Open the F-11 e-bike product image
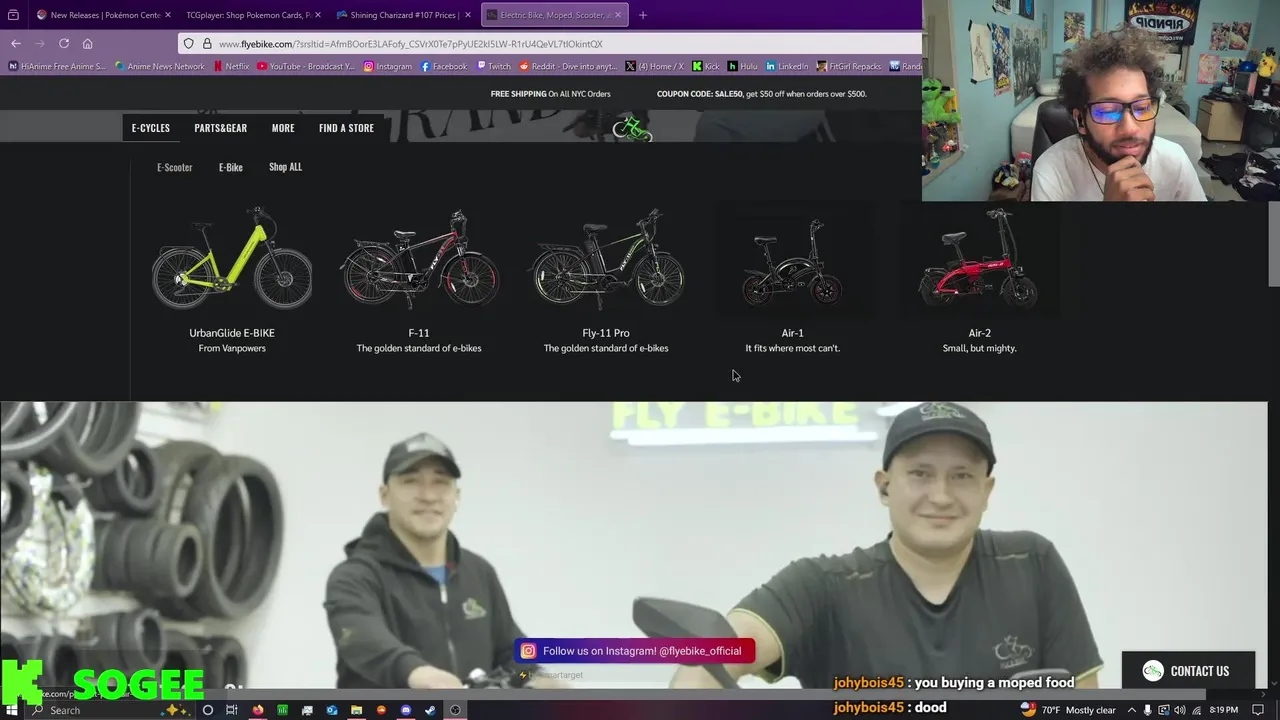 (419, 259)
